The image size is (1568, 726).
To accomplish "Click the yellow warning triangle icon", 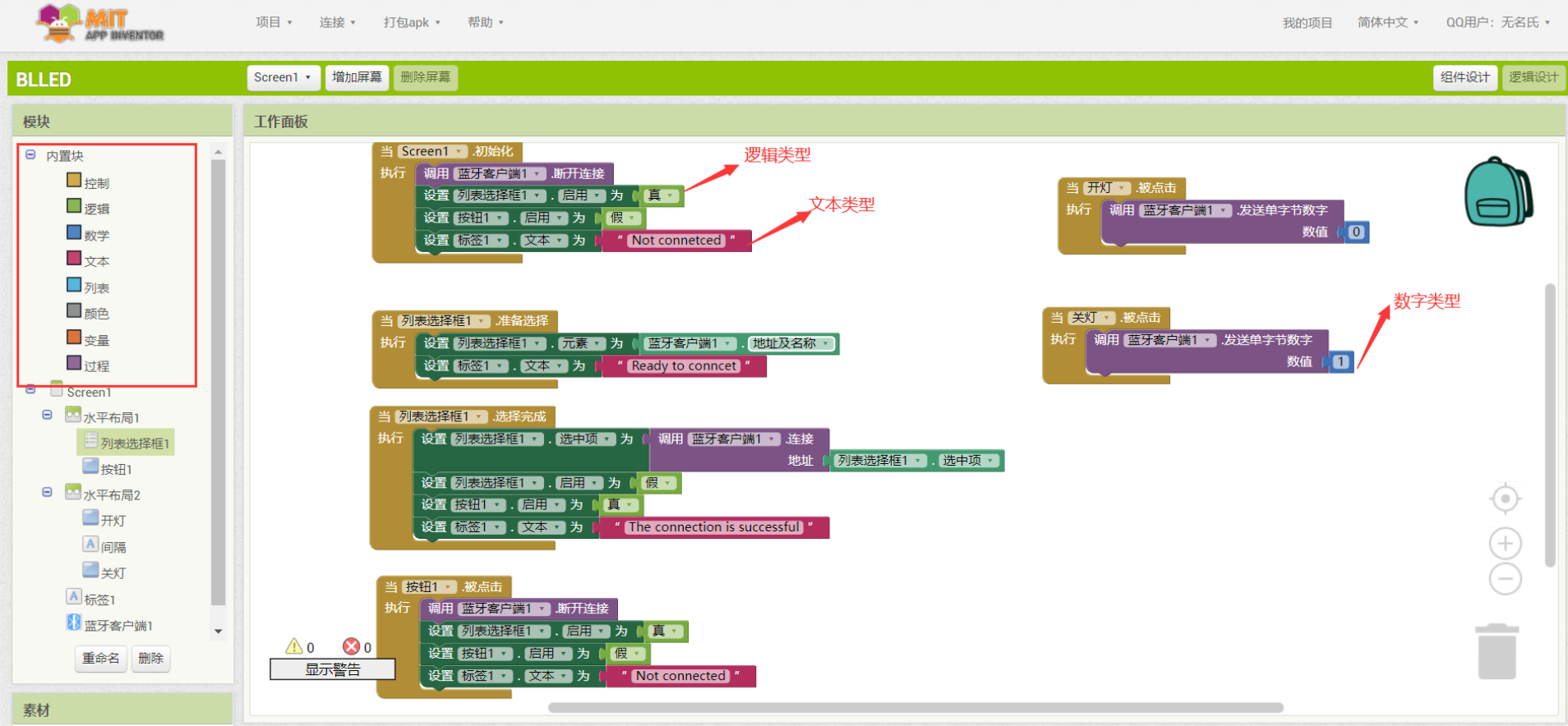I will click(293, 646).
